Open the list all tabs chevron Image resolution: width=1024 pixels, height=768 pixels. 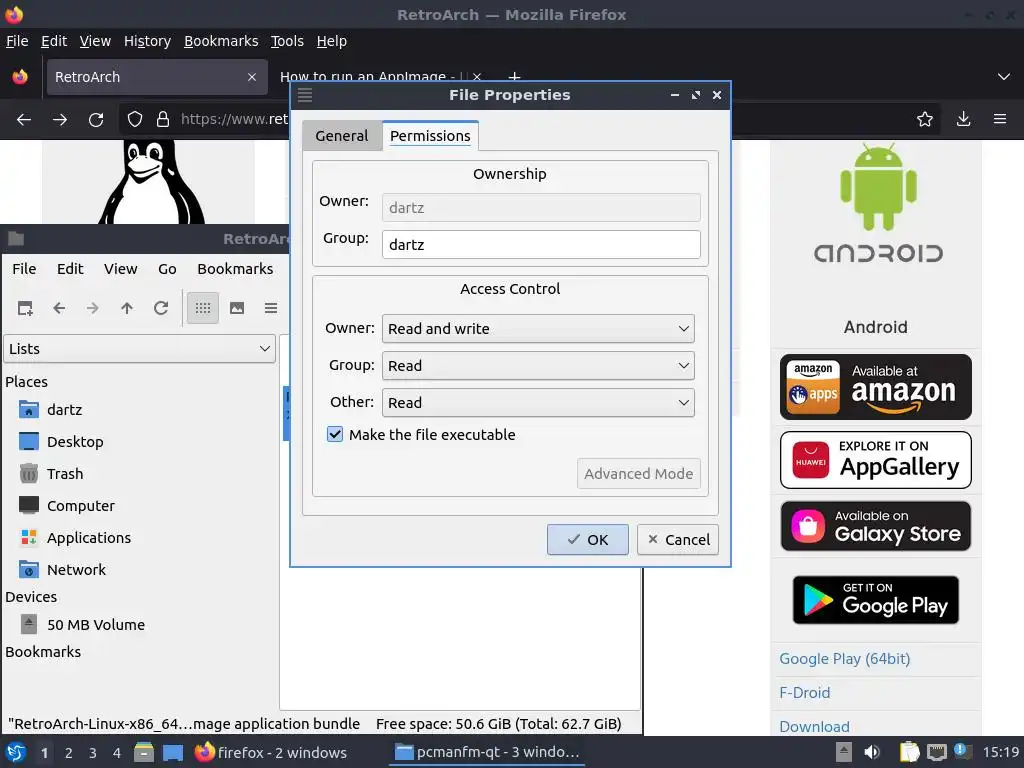[1004, 77]
